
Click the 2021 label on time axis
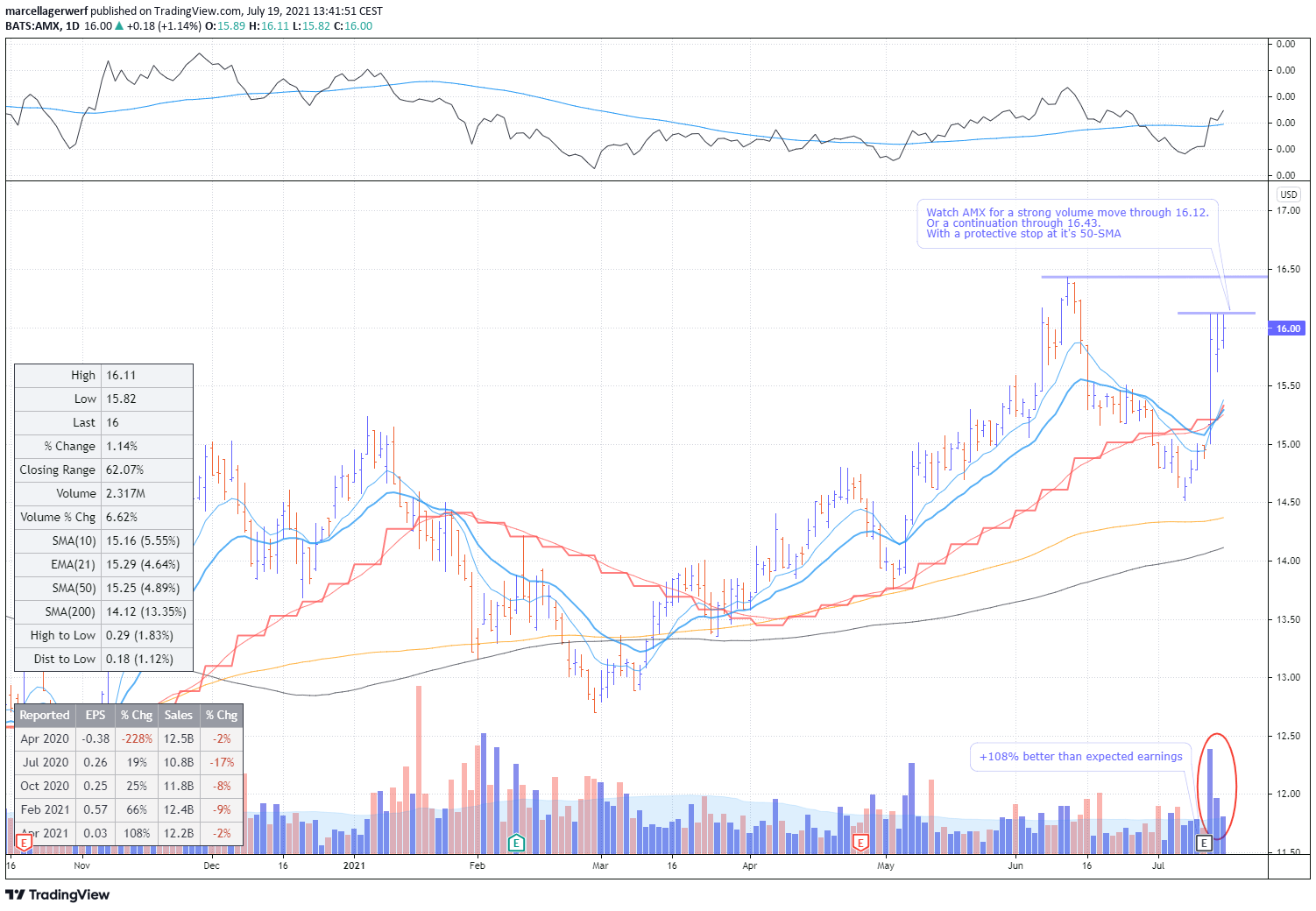(354, 865)
